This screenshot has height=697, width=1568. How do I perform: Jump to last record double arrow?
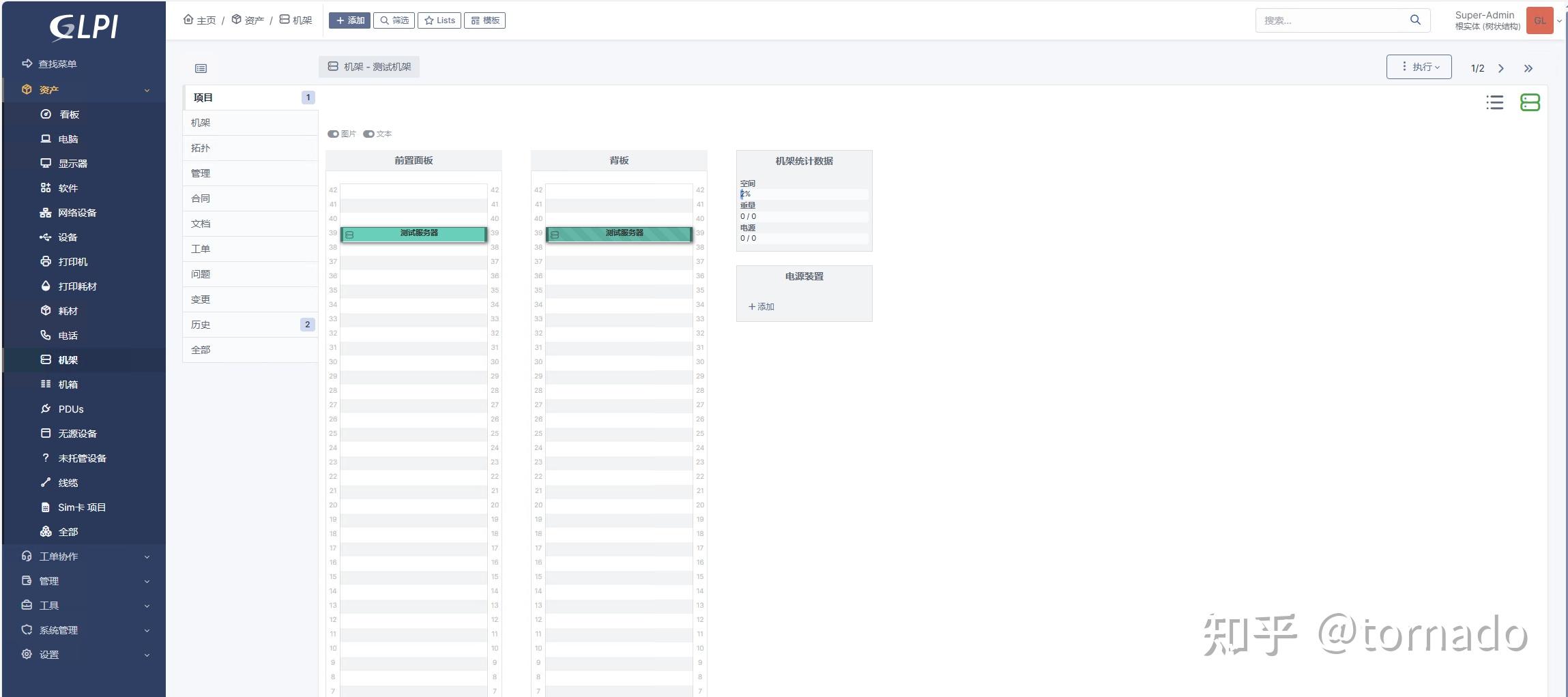pos(1528,68)
